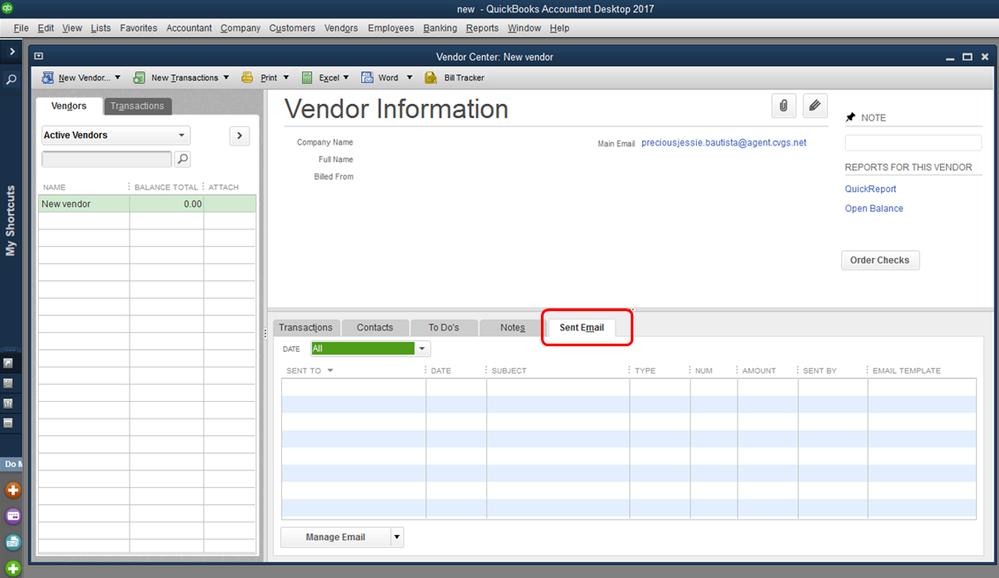999x578 pixels.
Task: Click the EMAIL TEMPLATE column header
Action: [x=906, y=371]
